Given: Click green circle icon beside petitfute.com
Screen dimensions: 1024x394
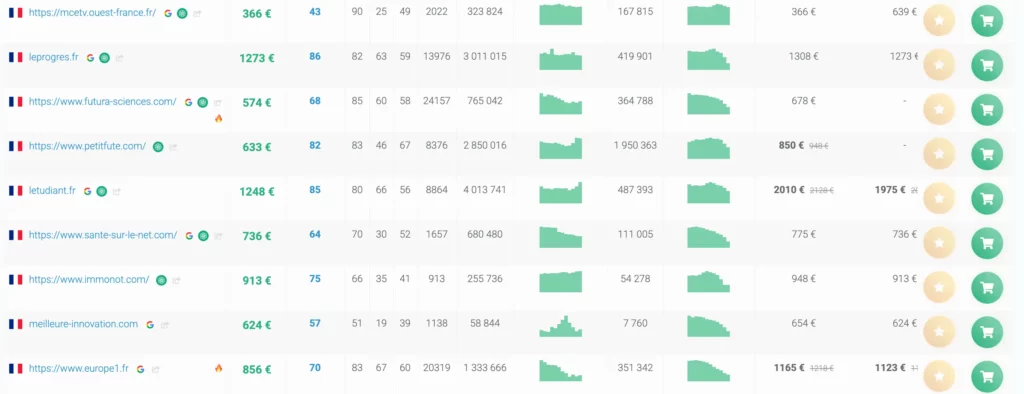Looking at the screenshot, I should click(x=158, y=146).
